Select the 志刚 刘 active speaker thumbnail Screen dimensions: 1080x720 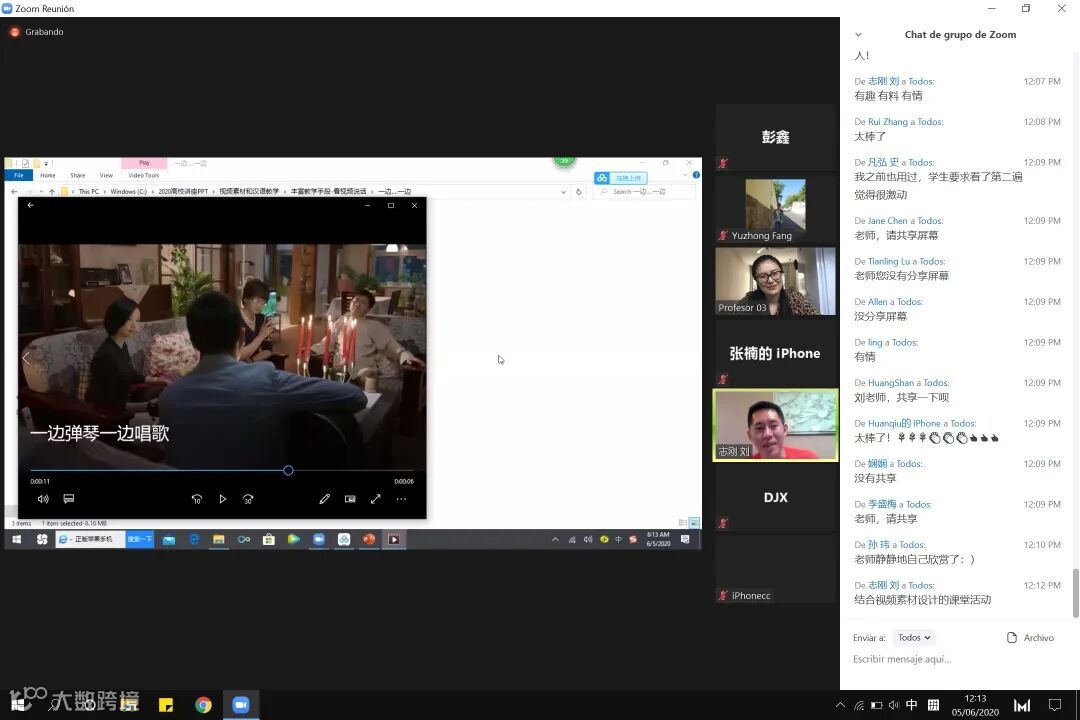[x=776, y=425]
